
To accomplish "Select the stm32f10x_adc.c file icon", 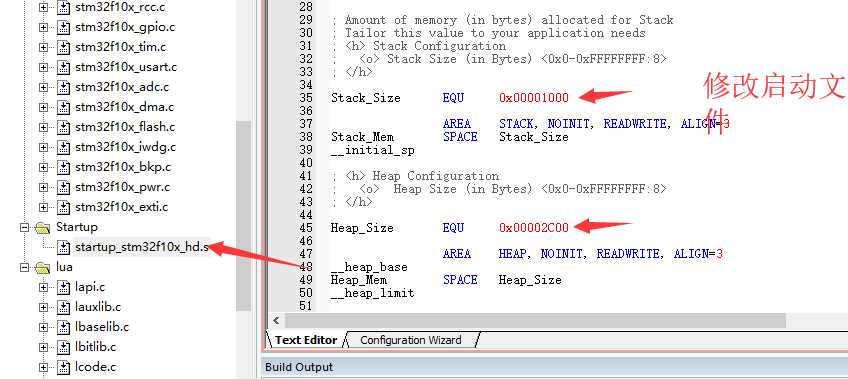I will pos(64,88).
